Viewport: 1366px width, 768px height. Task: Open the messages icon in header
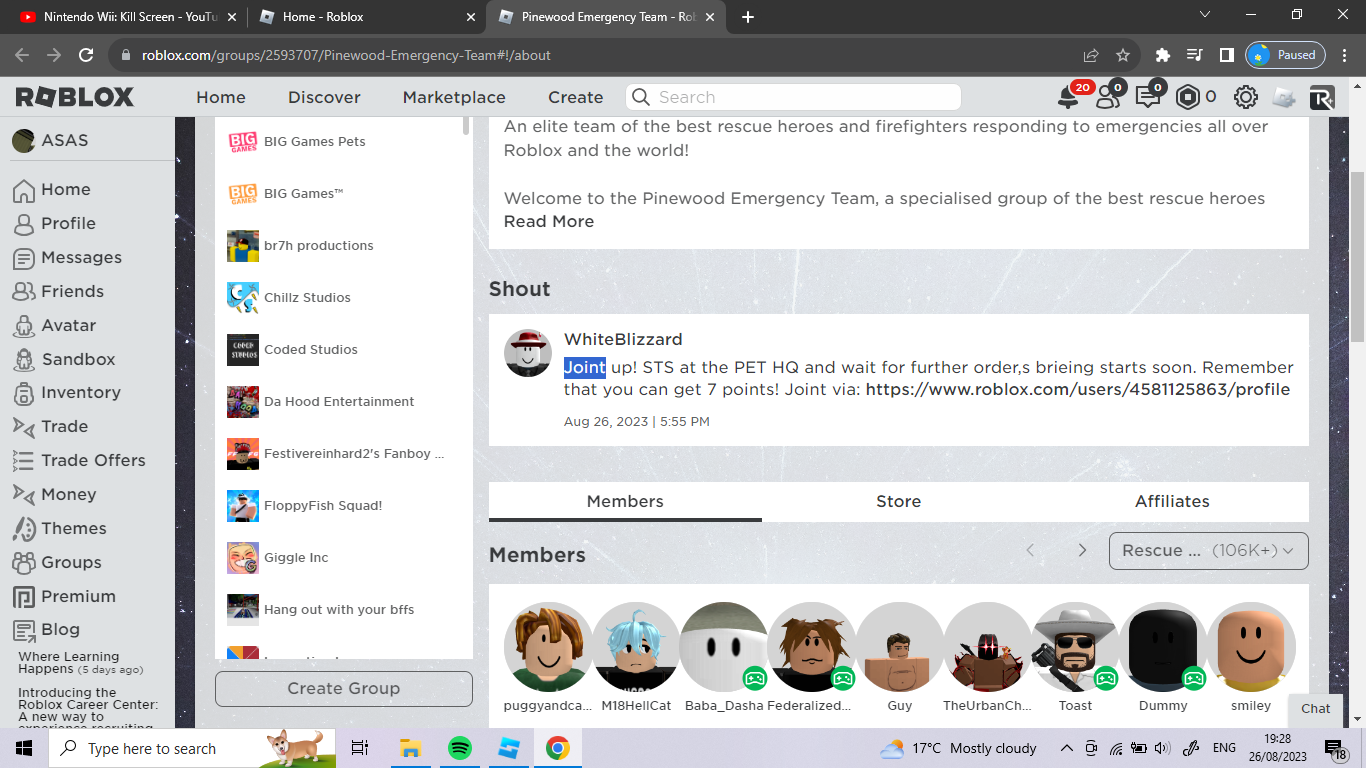tap(1147, 97)
